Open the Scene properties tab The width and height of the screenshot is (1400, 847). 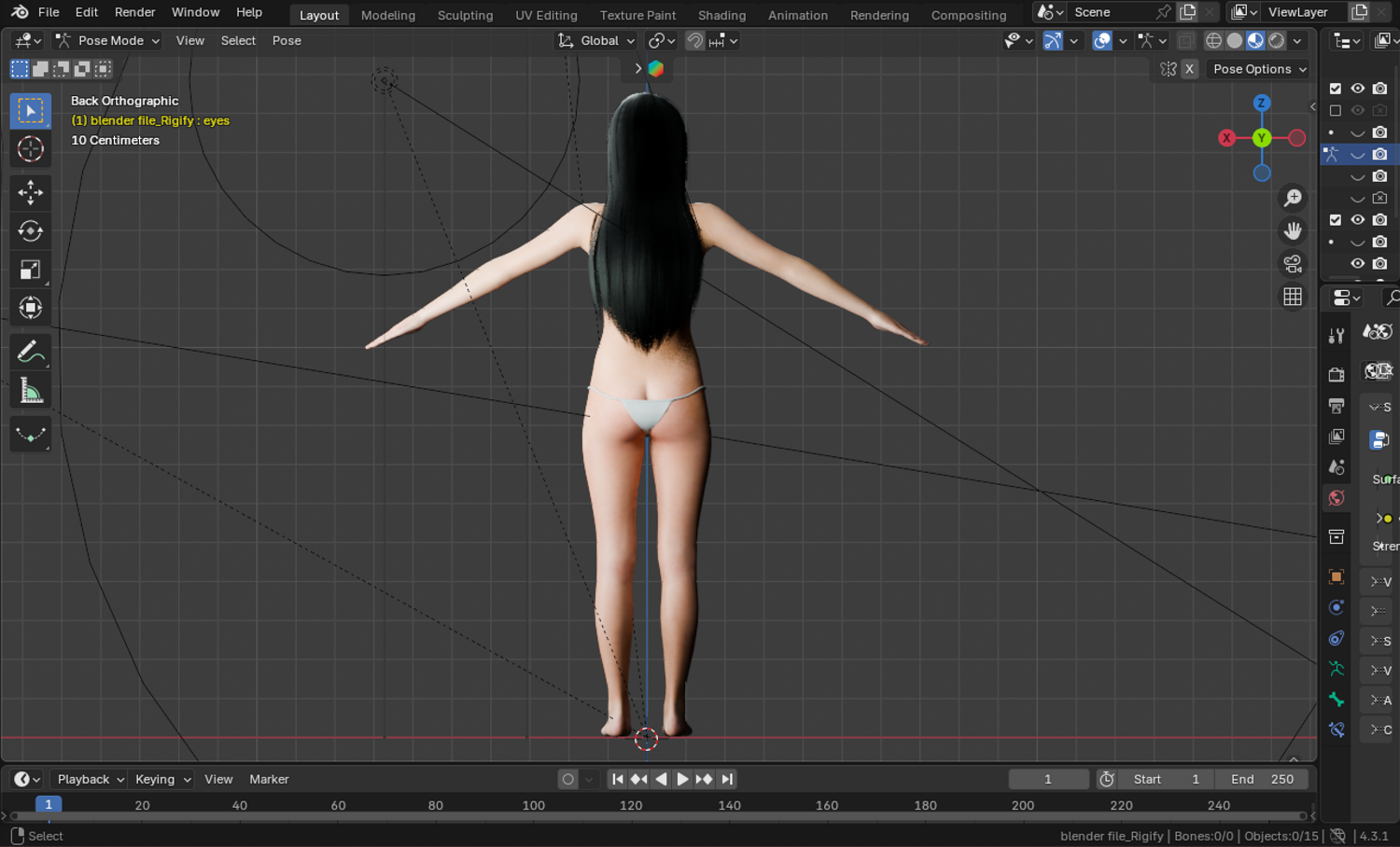[1337, 466]
